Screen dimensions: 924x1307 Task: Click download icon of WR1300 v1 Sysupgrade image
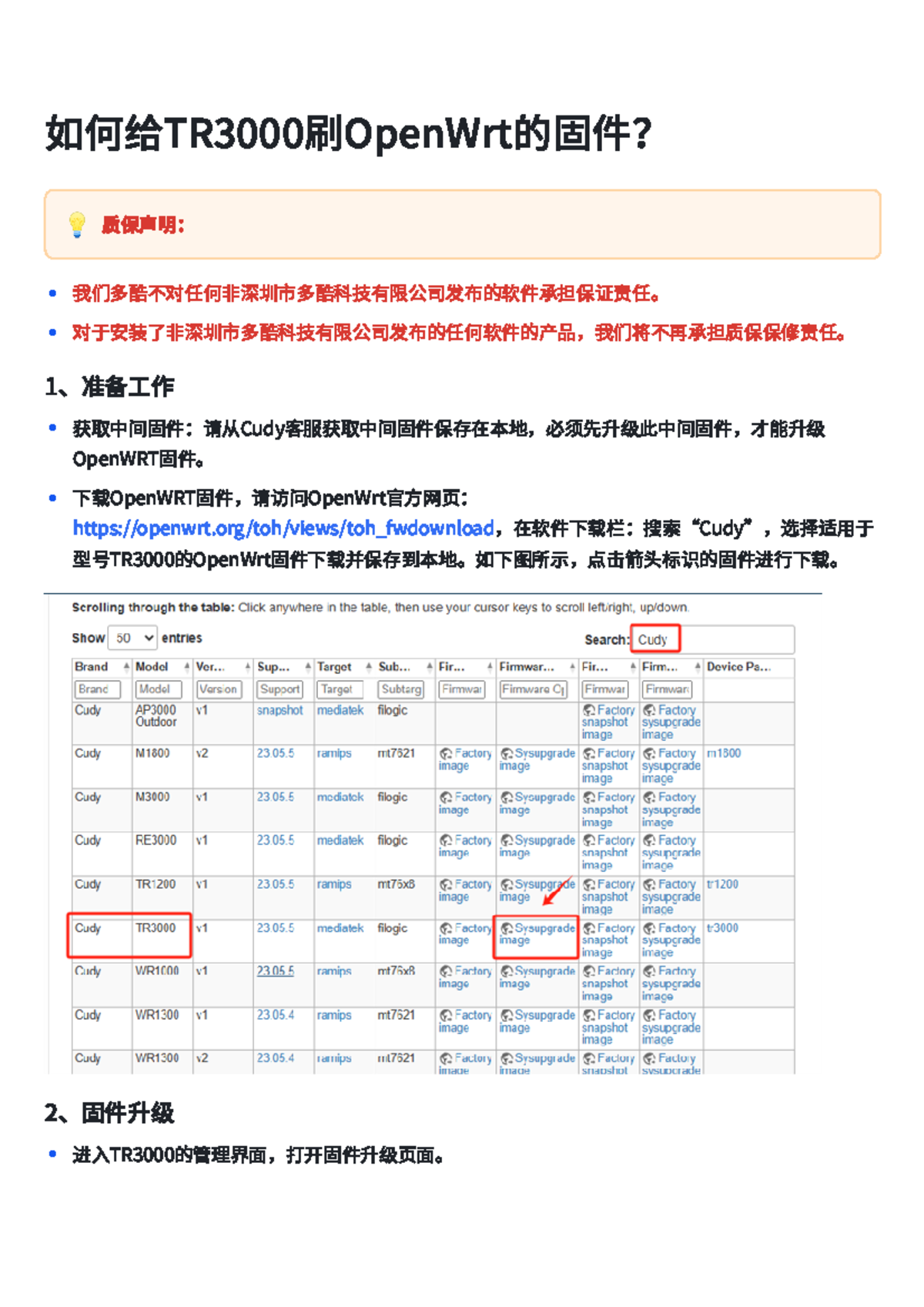[x=507, y=1016]
